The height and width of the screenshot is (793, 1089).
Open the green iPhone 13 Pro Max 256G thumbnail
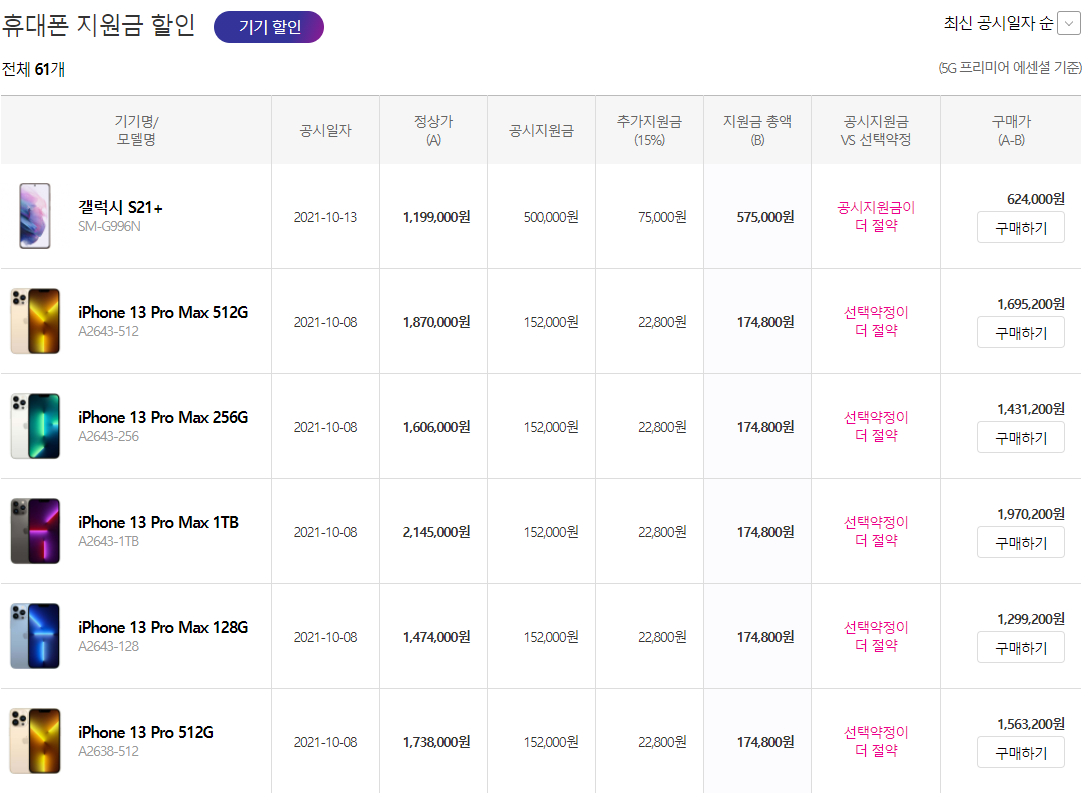tap(35, 426)
